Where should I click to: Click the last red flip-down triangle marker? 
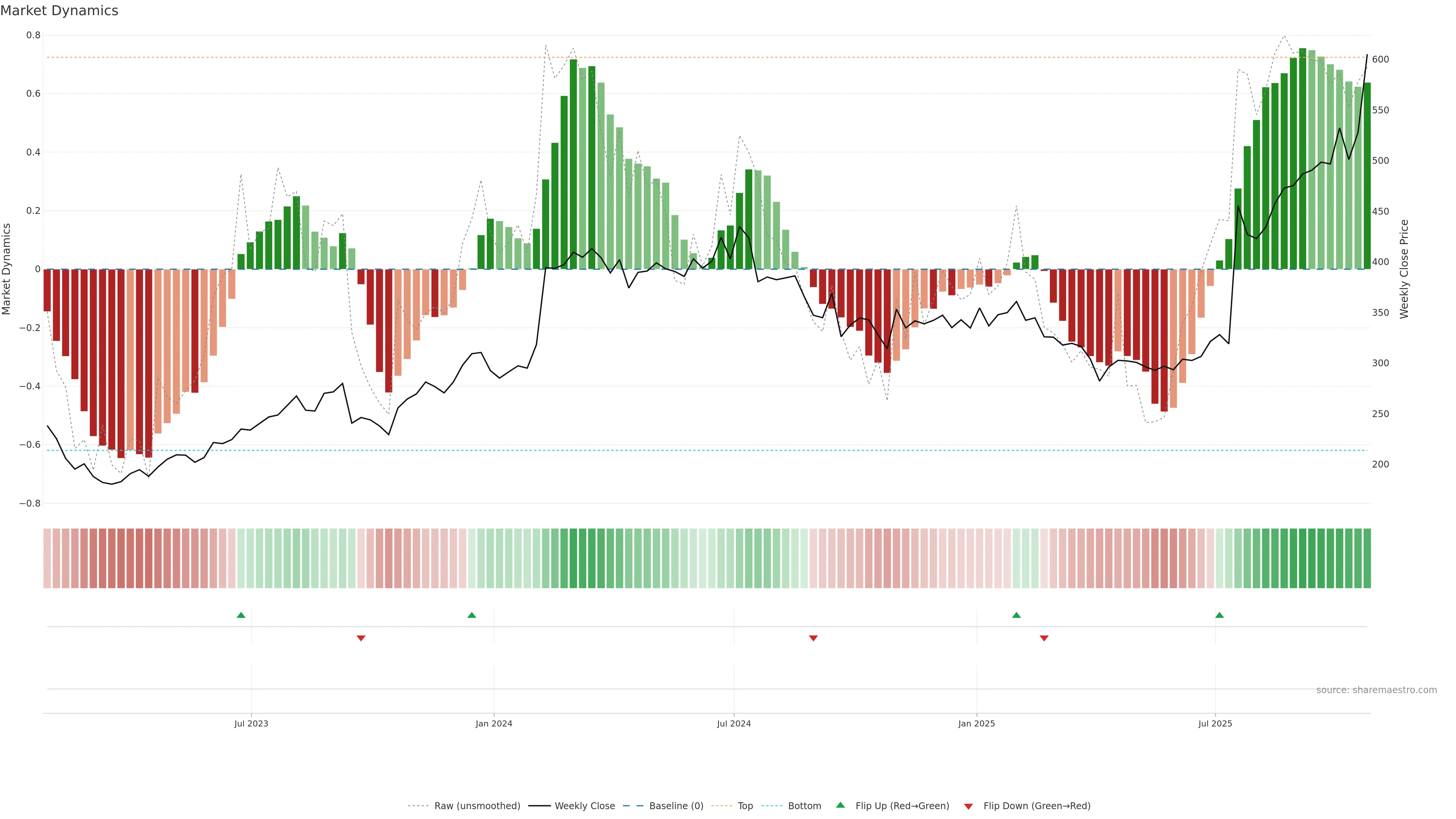pyautogui.click(x=1044, y=638)
